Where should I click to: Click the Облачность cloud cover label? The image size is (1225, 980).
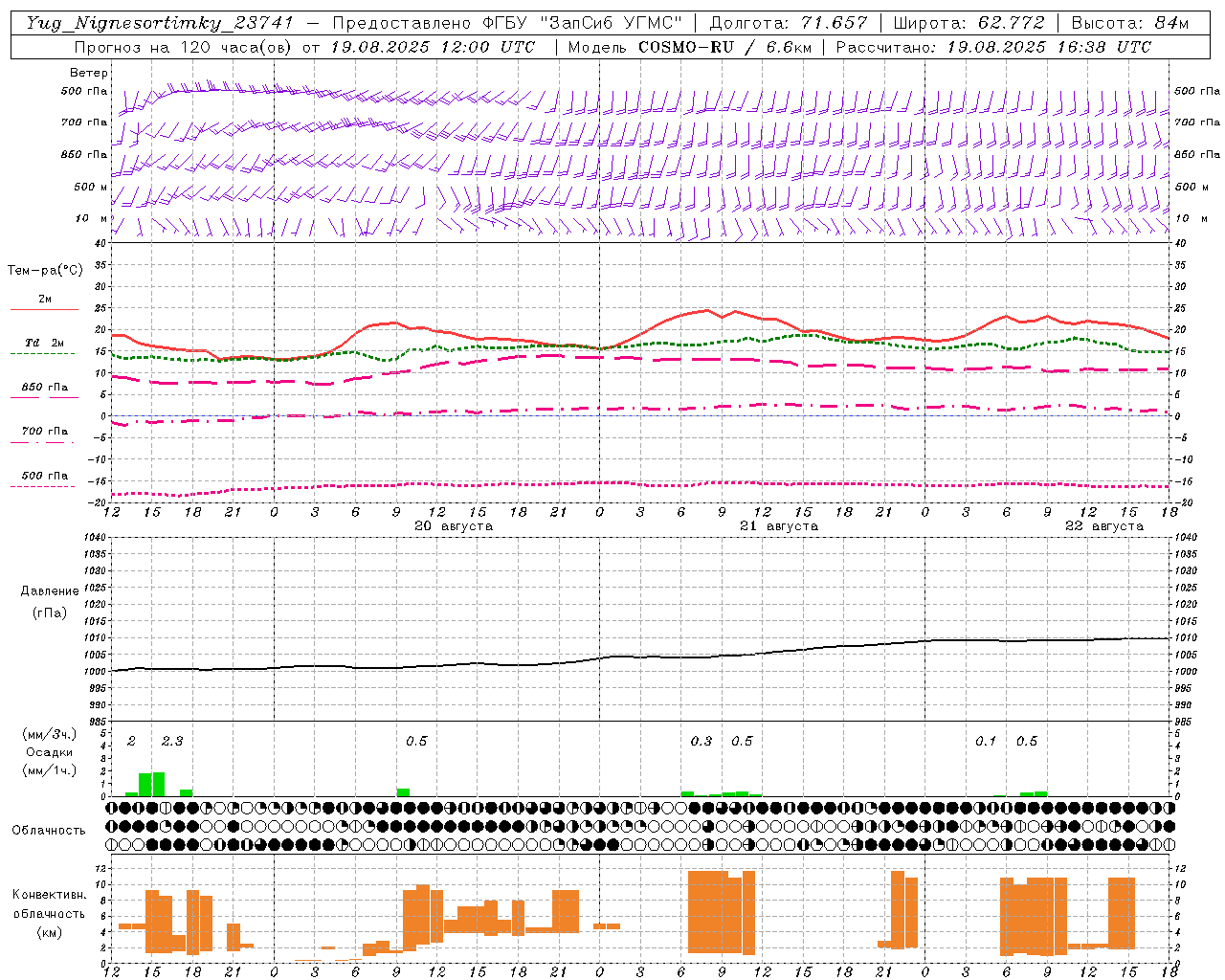(49, 831)
